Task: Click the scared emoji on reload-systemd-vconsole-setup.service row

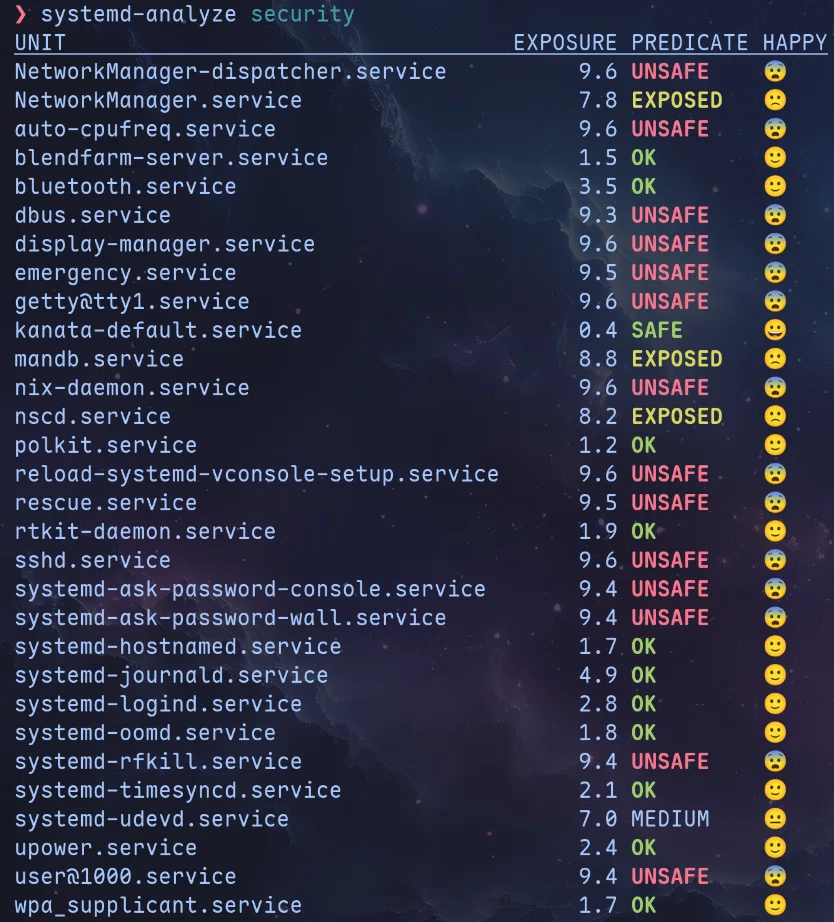Action: tap(775, 474)
